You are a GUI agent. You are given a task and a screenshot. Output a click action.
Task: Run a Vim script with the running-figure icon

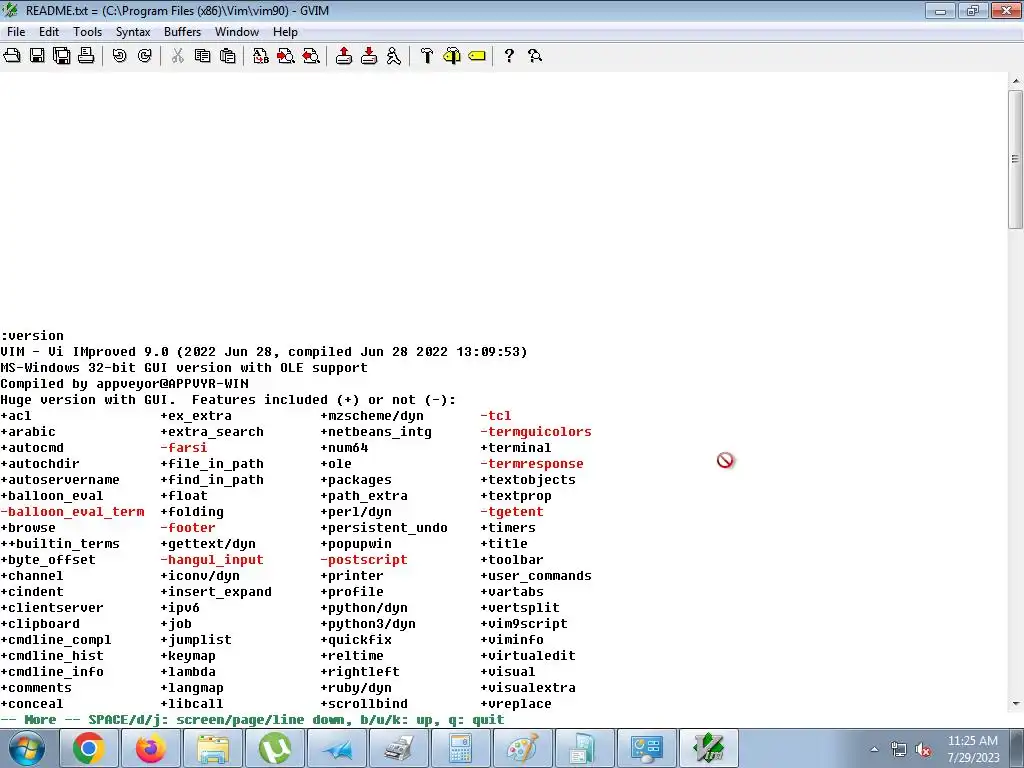394,56
